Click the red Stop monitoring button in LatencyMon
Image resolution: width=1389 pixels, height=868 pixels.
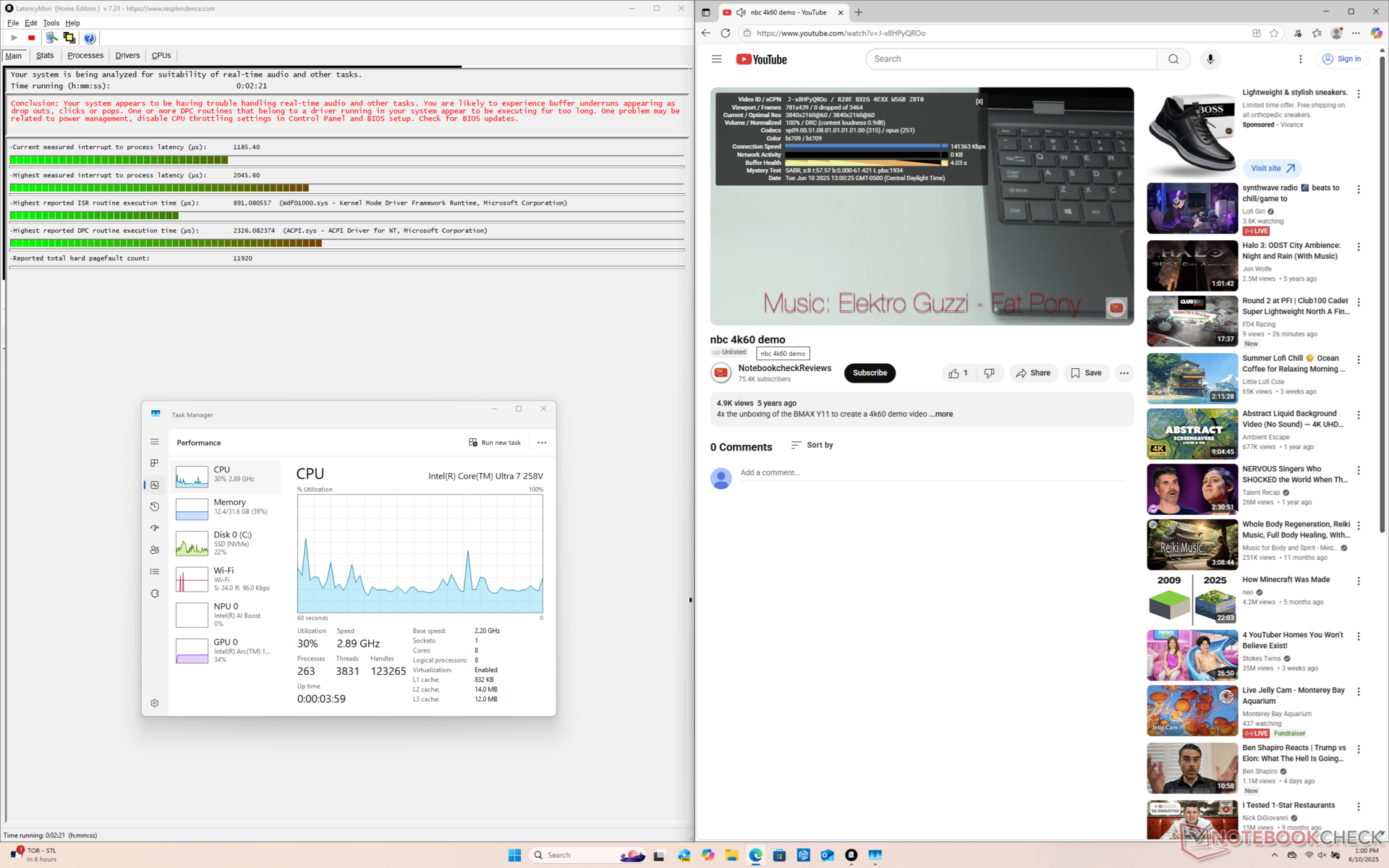(31, 38)
